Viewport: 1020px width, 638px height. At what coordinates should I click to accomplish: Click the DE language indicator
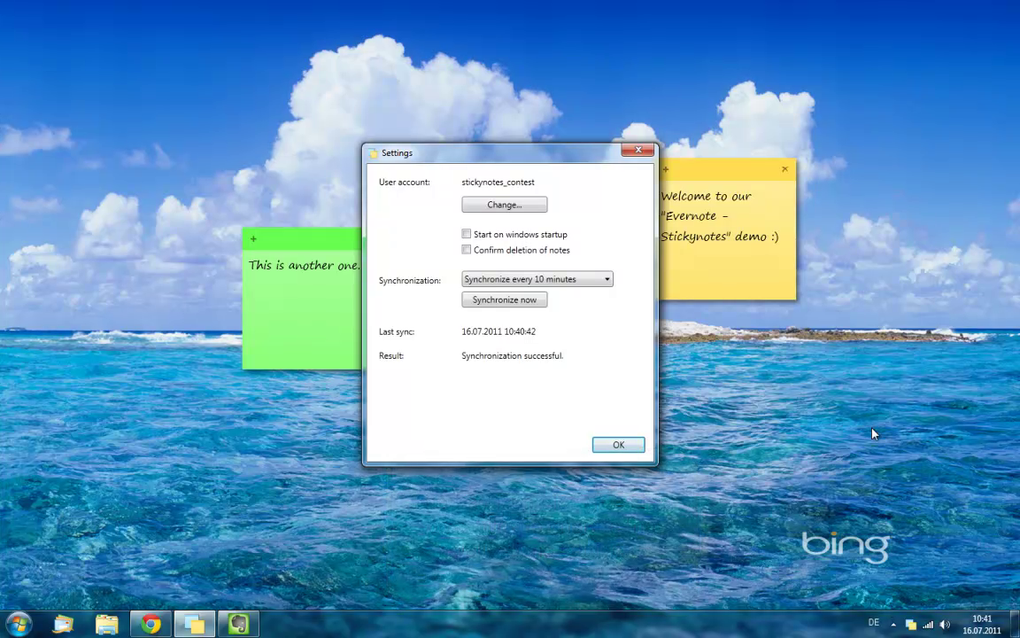(874, 623)
